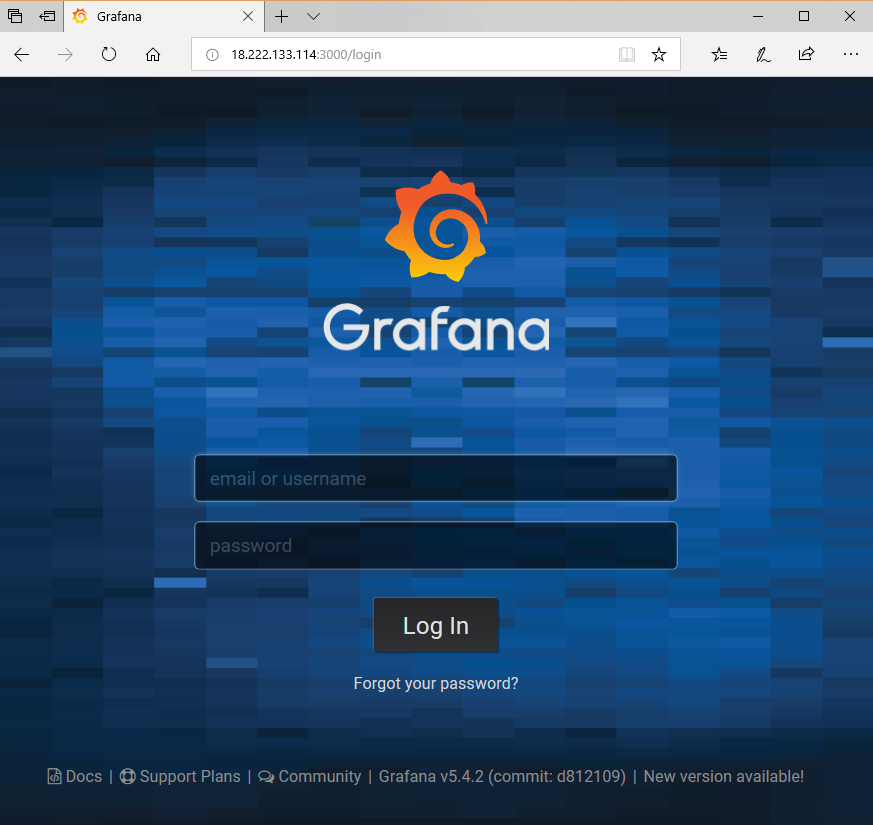Expand the tab preview chevron dropdown
Image resolution: width=873 pixels, height=825 pixels.
pos(313,17)
